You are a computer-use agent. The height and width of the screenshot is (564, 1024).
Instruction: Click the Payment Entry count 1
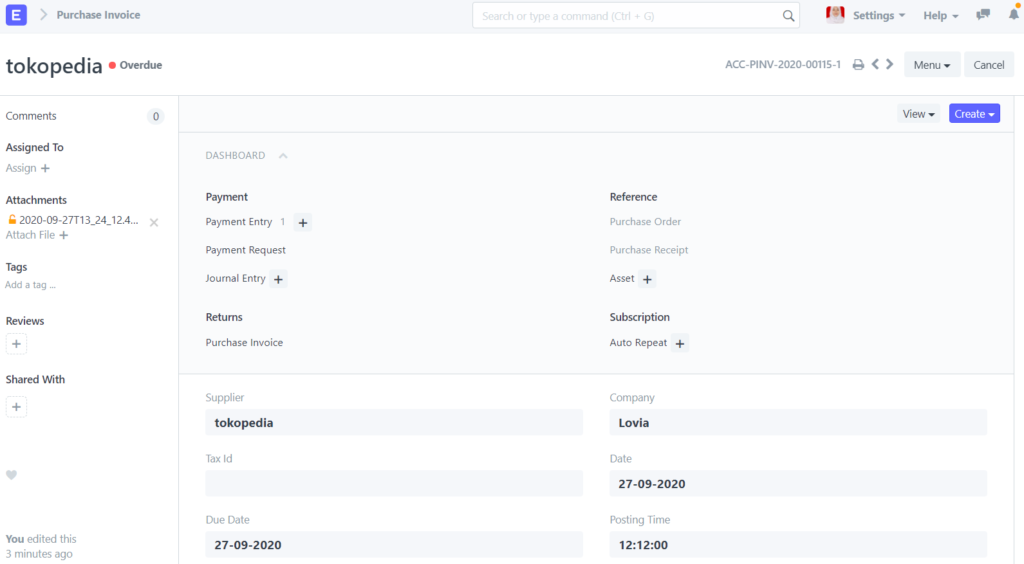pyautogui.click(x=283, y=222)
